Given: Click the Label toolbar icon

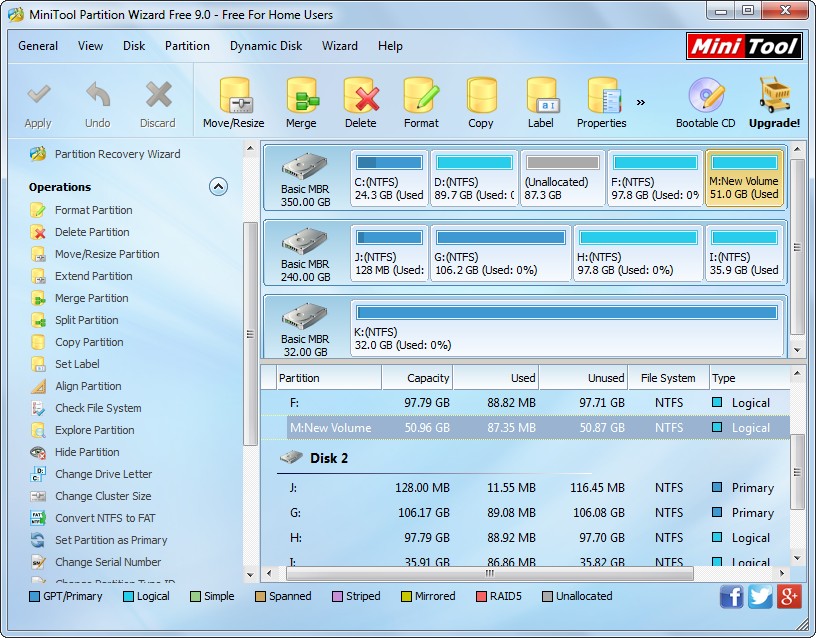Looking at the screenshot, I should 542,95.
